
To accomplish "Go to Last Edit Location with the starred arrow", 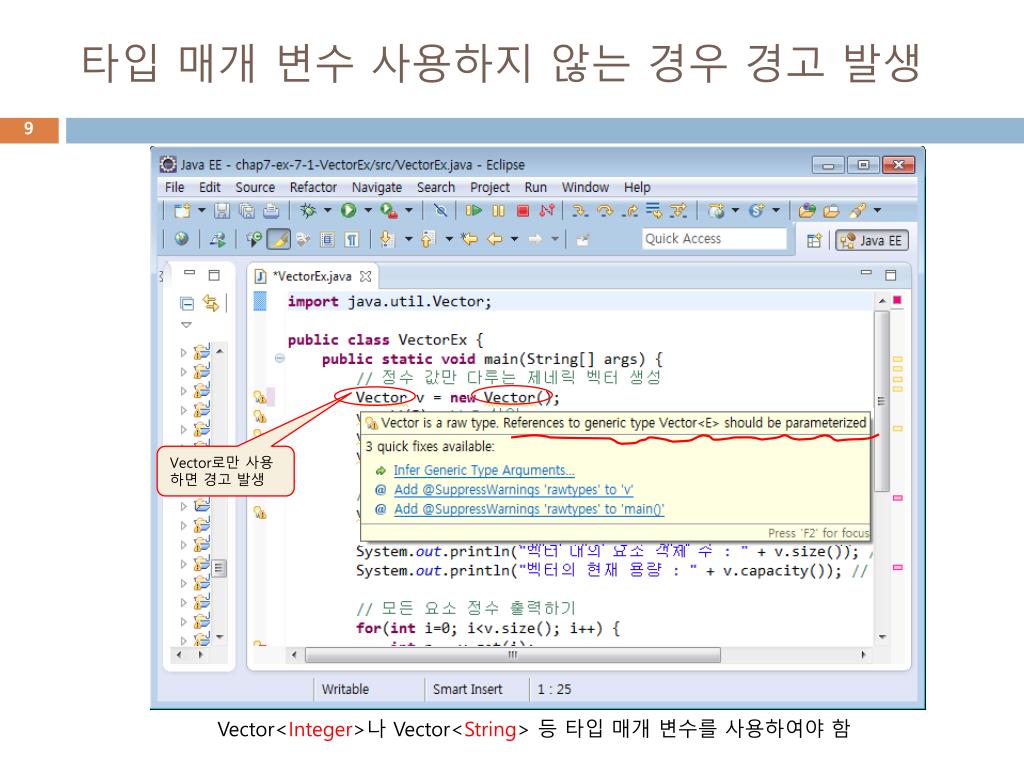I will (x=469, y=239).
